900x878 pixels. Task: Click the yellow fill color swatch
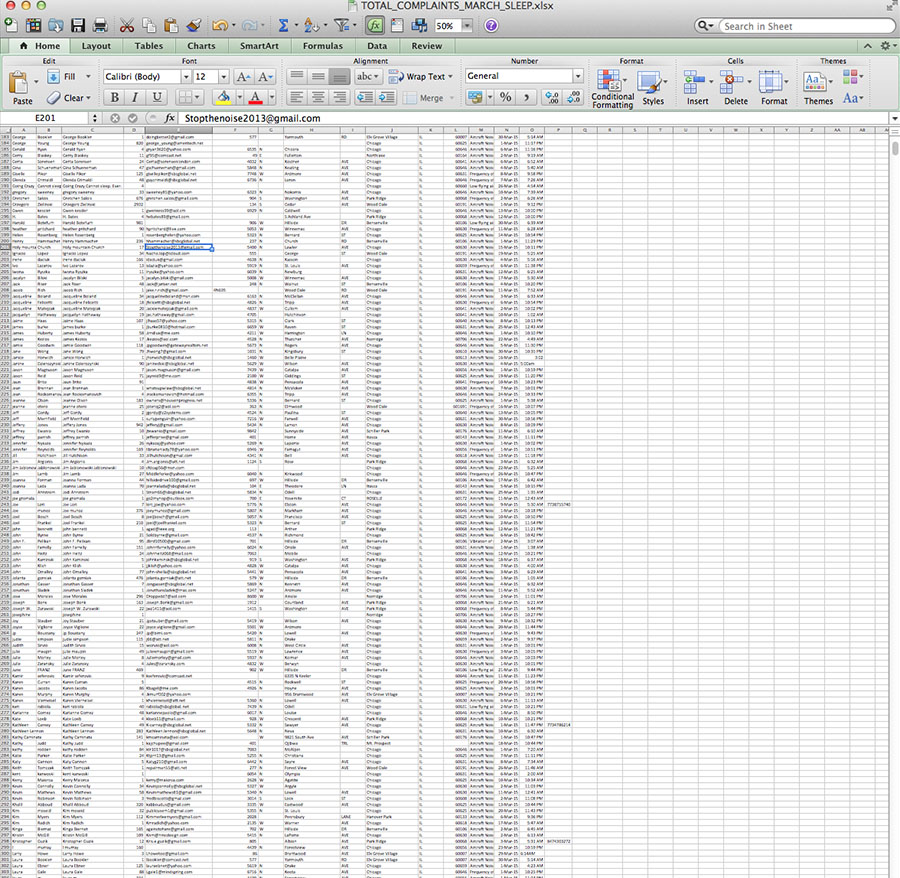[x=224, y=97]
